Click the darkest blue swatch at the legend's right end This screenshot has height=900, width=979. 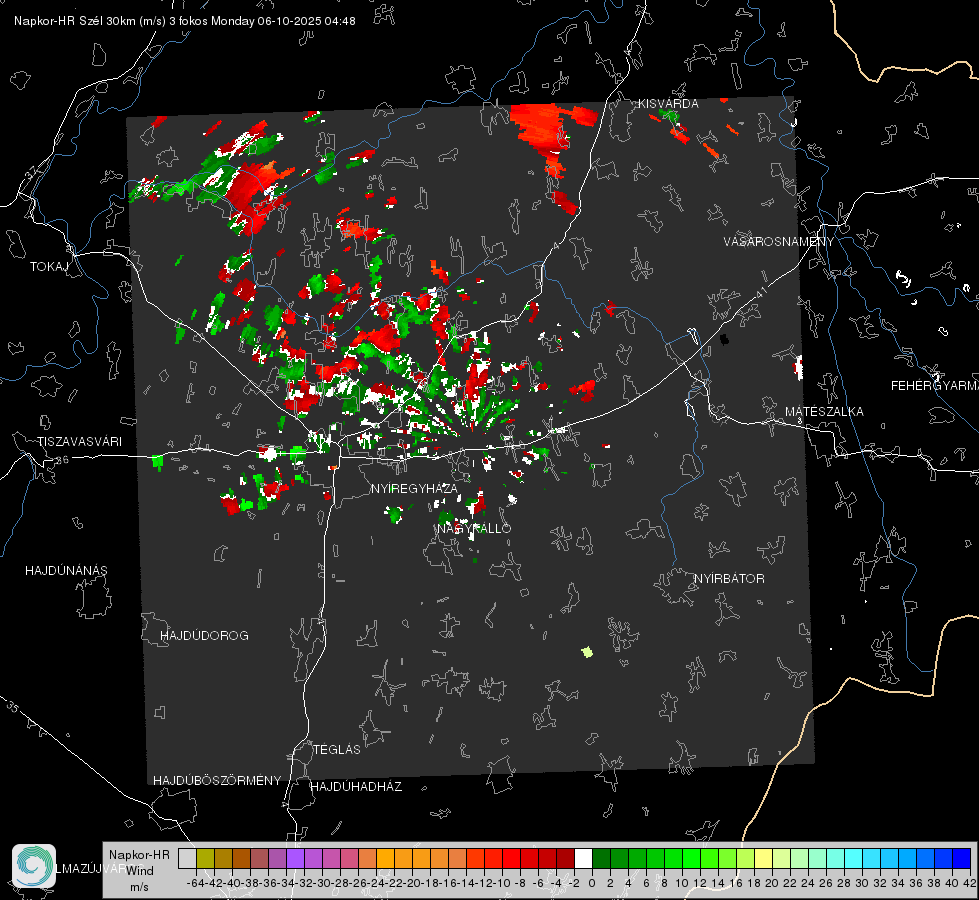[x=962, y=858]
